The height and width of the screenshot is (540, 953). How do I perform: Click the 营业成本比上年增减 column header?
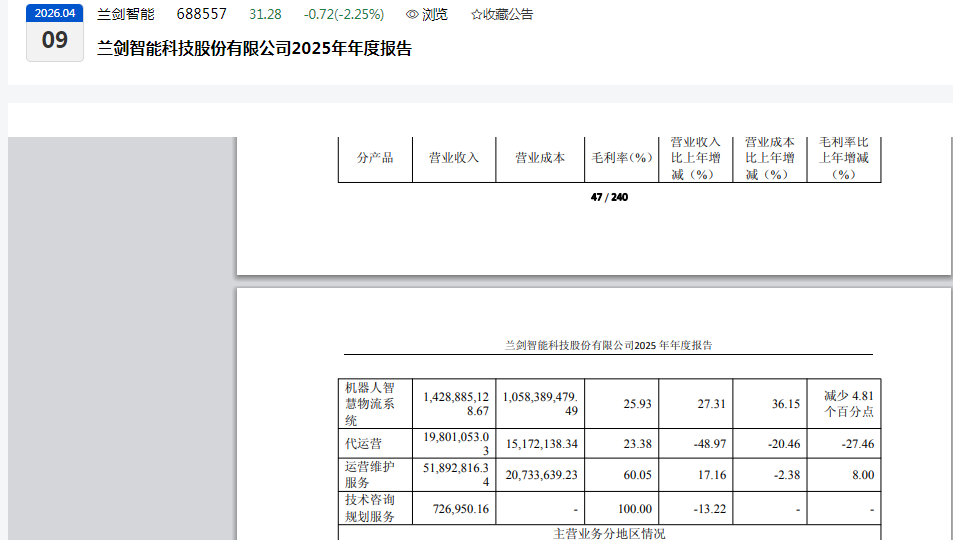coord(770,158)
